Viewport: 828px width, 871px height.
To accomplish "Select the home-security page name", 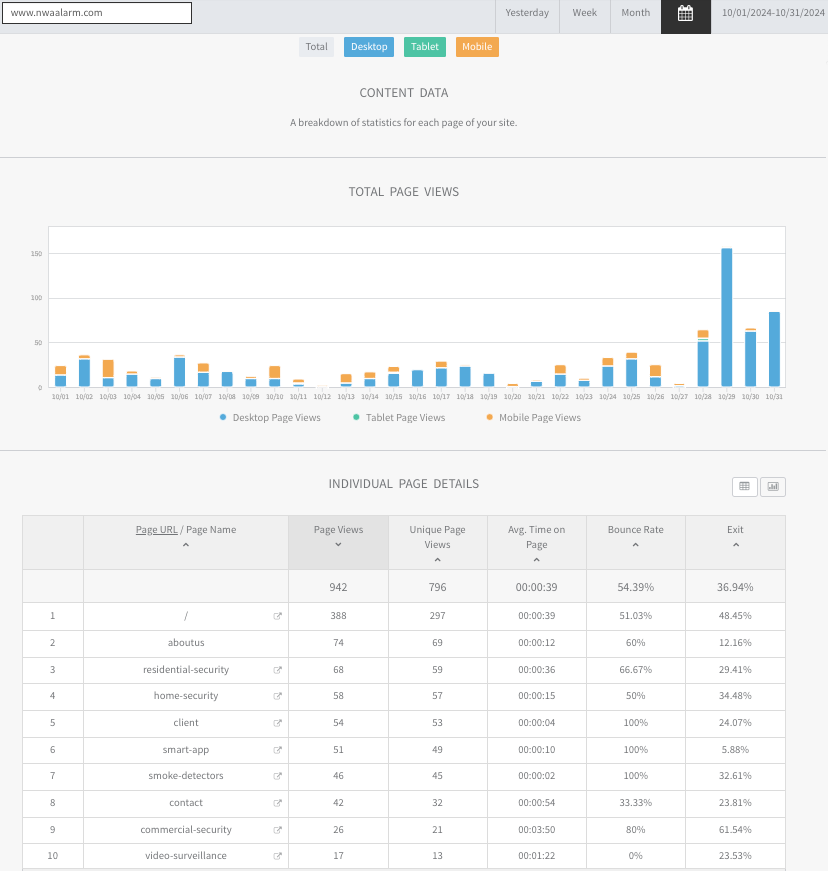I will 186,696.
